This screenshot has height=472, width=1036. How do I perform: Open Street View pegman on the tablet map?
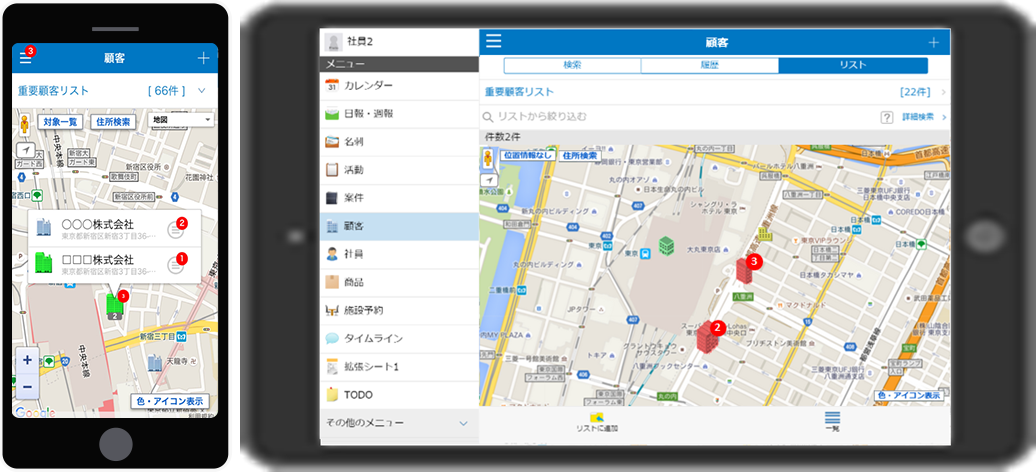[490, 158]
